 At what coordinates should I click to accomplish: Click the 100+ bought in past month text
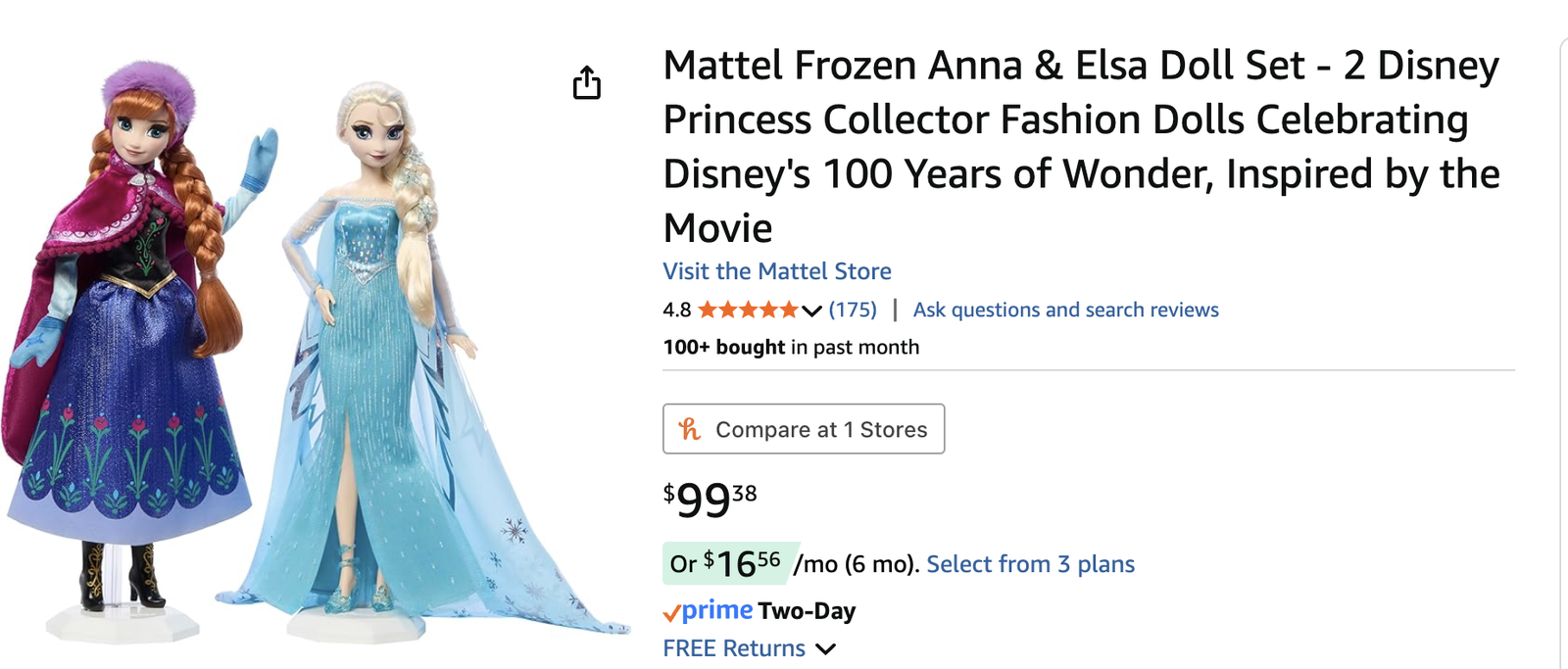click(791, 347)
